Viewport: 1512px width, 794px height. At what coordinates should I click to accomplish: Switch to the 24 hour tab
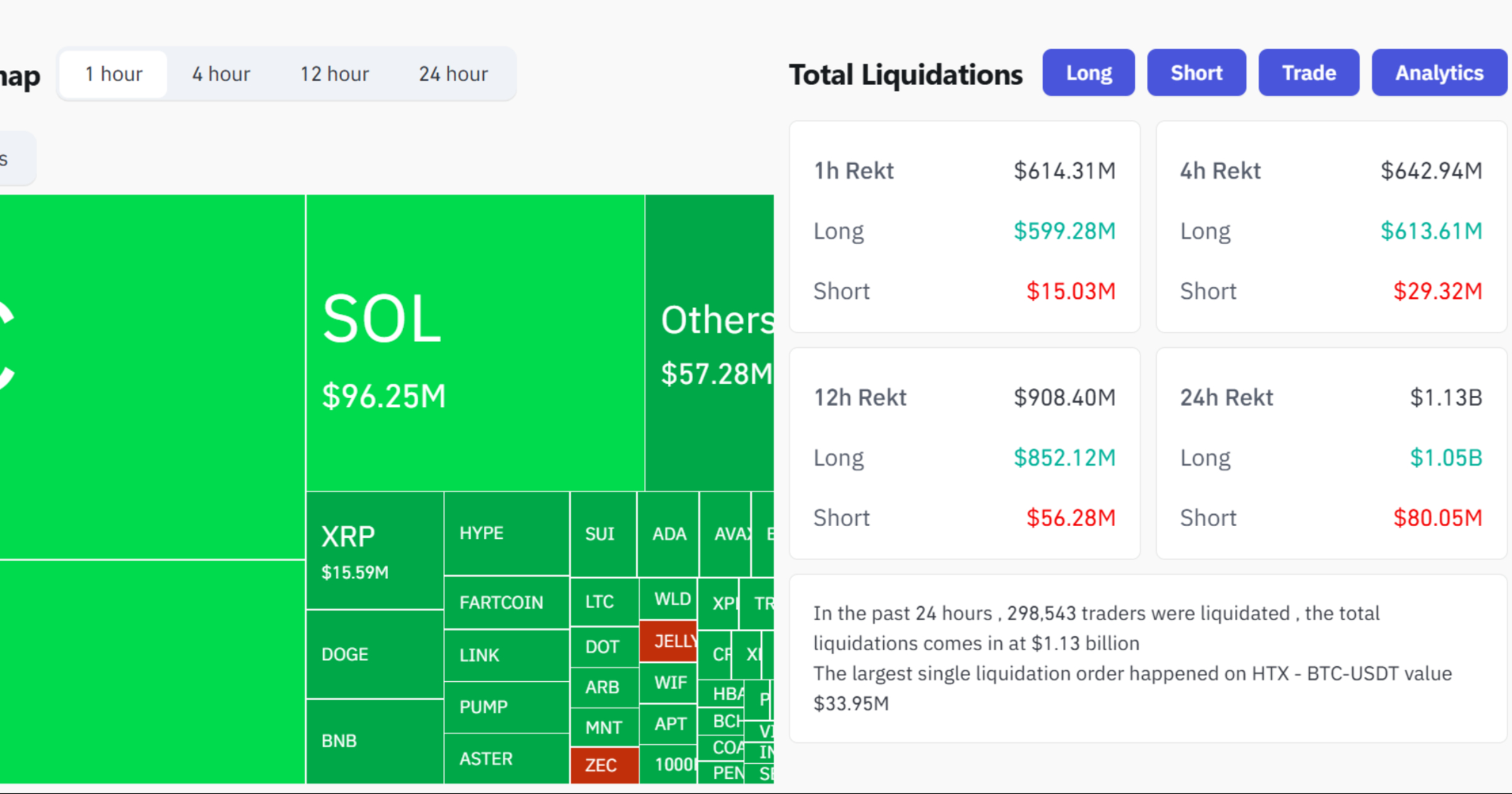(454, 74)
